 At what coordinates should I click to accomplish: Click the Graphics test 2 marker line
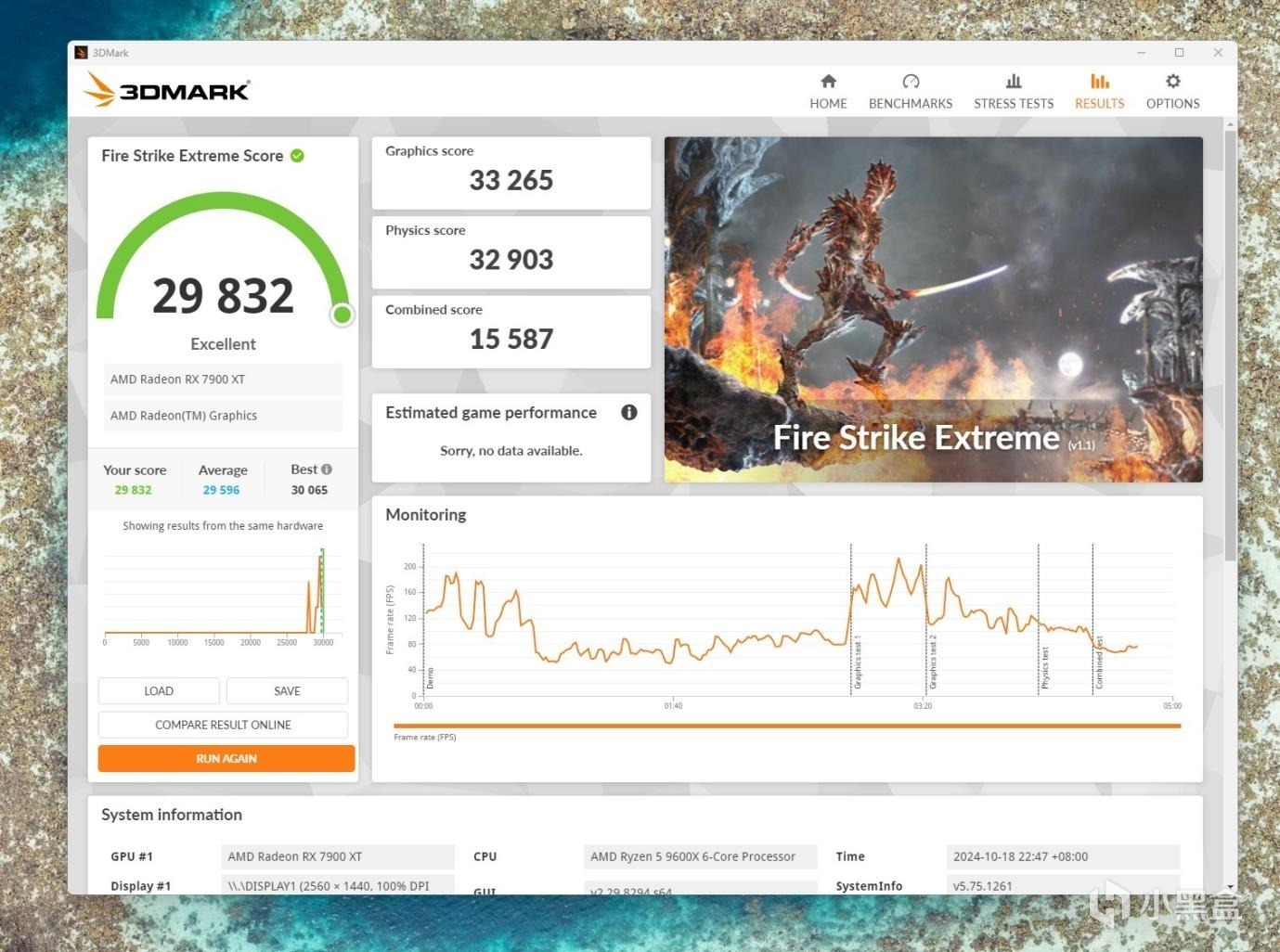tap(926, 619)
